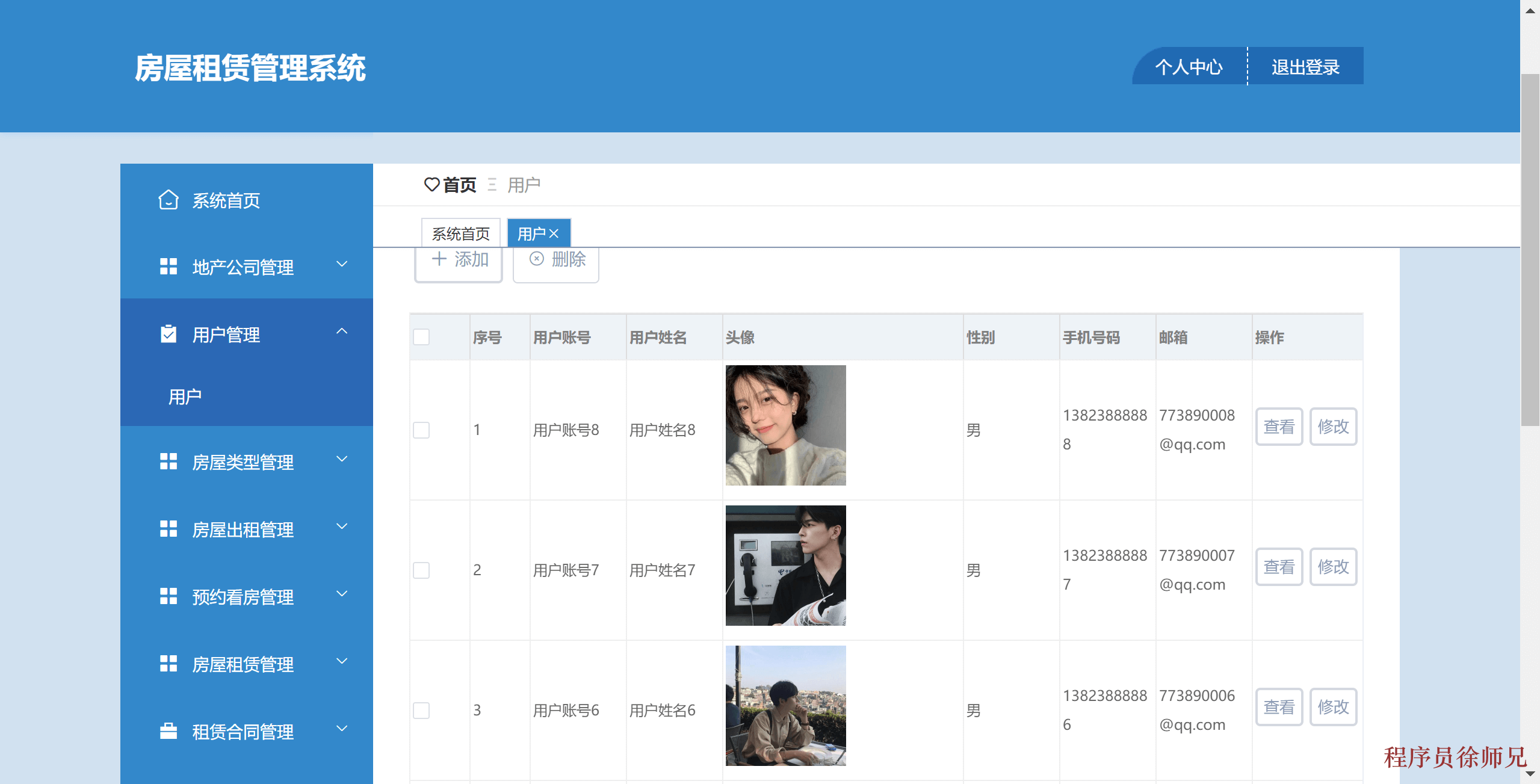Image resolution: width=1540 pixels, height=784 pixels.
Task: Select the home icon beside 系统首页
Action: click(168, 201)
